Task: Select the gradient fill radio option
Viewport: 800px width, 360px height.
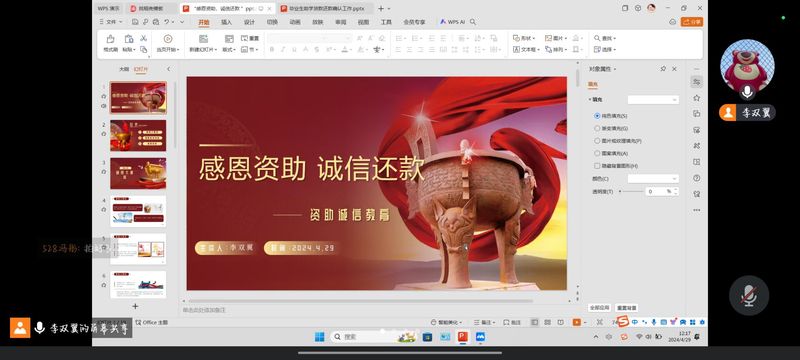Action: pyautogui.click(x=611, y=128)
